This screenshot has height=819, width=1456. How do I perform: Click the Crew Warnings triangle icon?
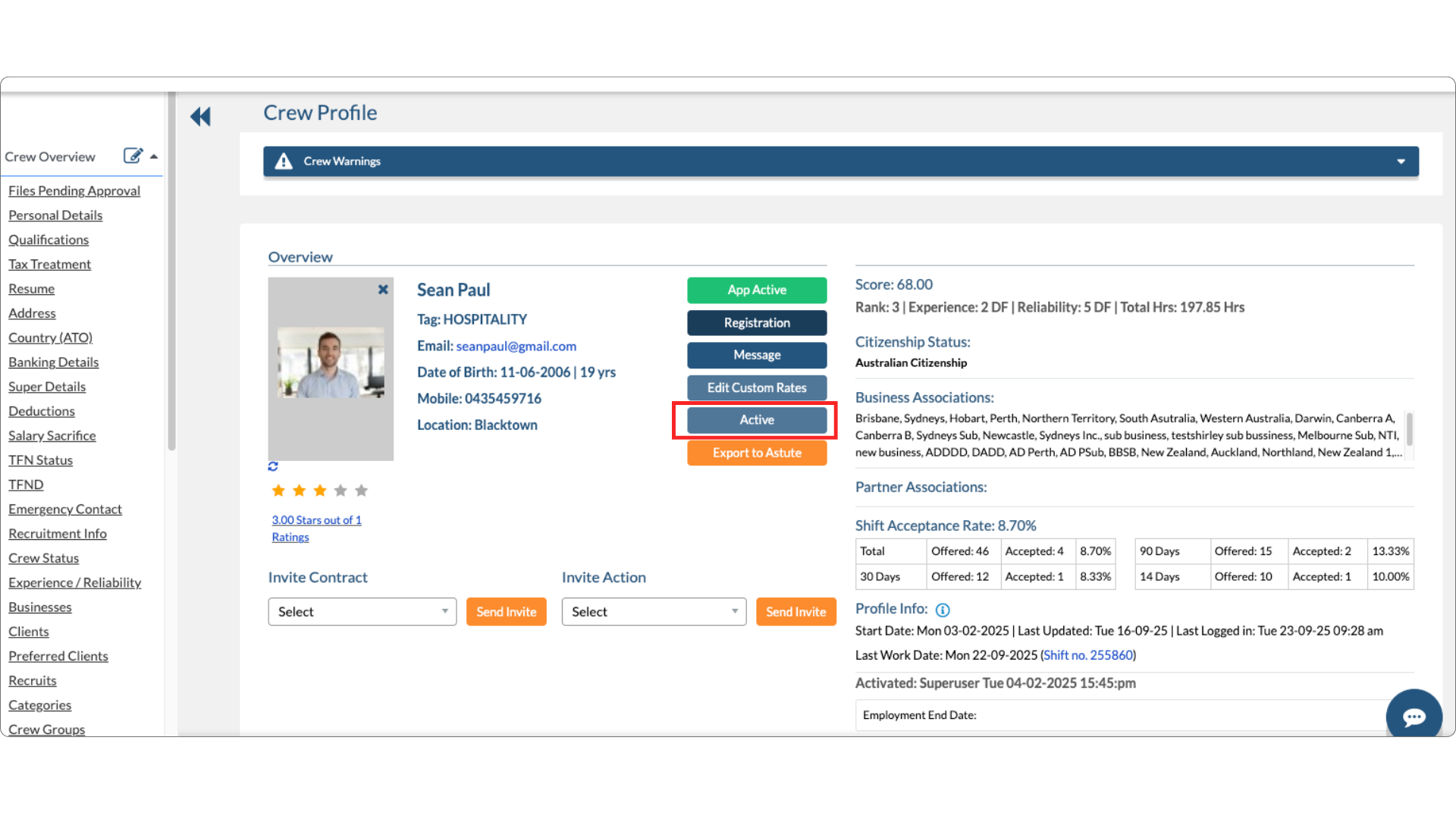[284, 162]
